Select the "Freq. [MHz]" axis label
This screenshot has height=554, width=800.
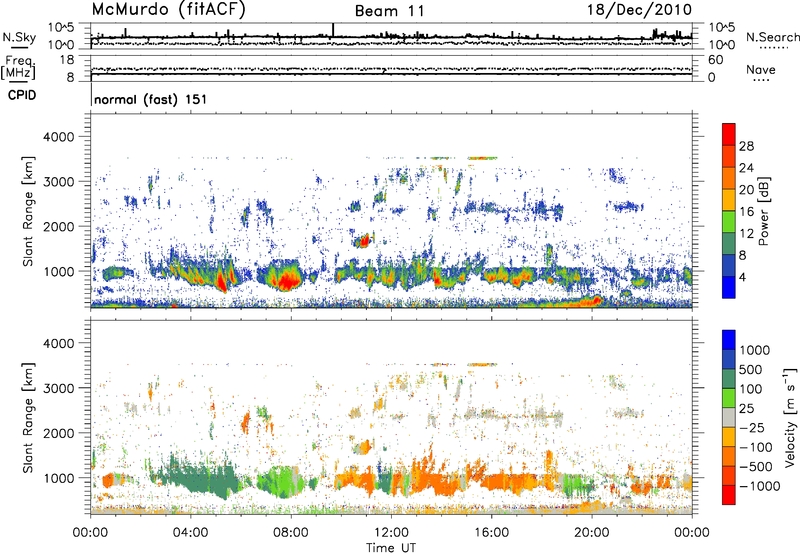(19, 67)
